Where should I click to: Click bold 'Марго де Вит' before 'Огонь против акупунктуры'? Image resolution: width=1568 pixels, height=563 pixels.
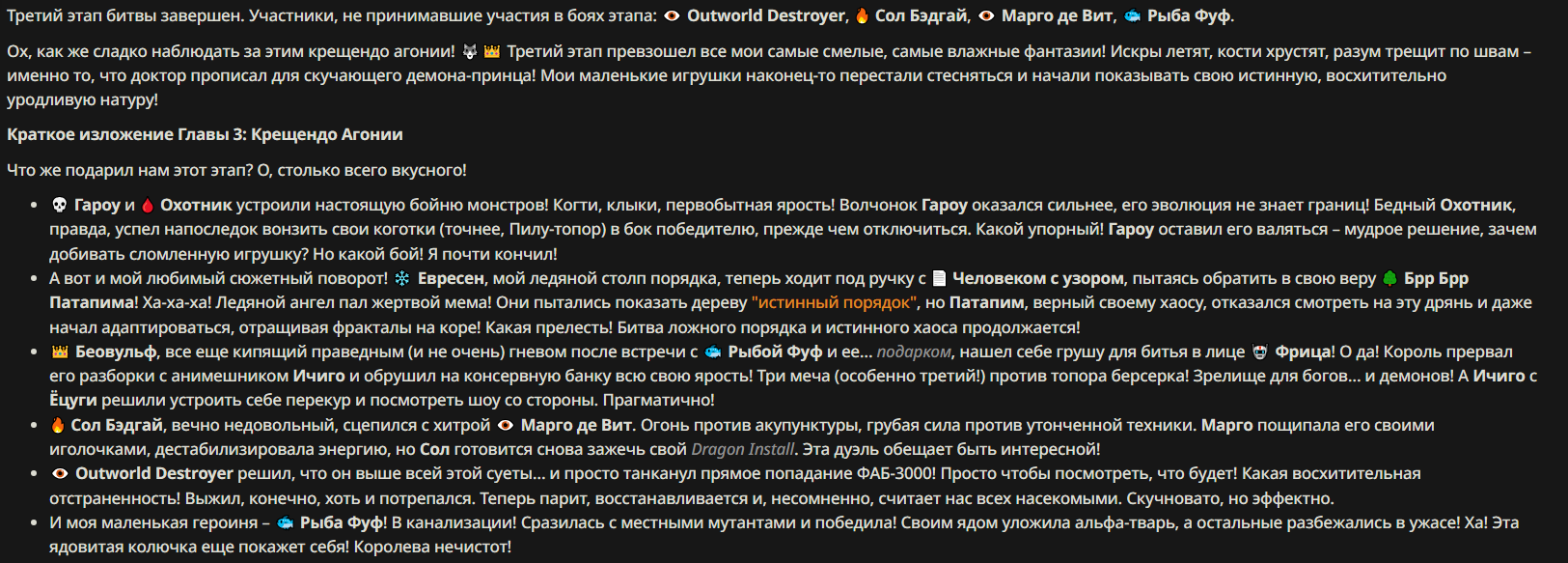[577, 425]
